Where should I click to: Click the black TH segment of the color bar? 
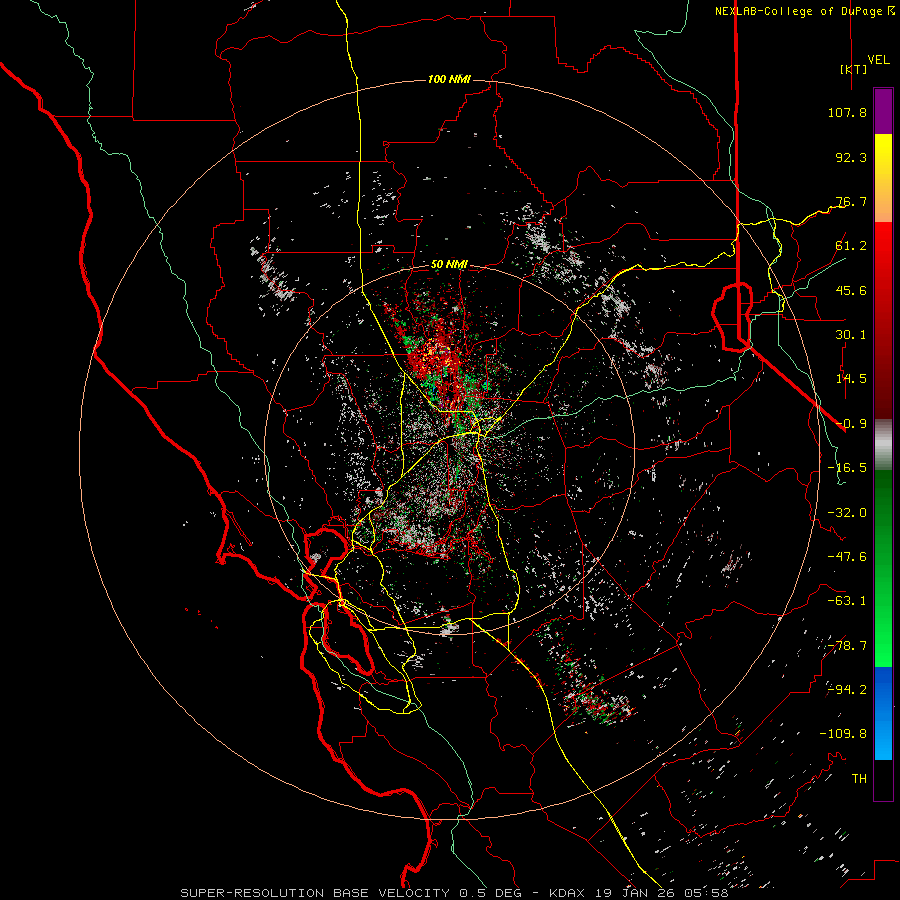[883, 780]
